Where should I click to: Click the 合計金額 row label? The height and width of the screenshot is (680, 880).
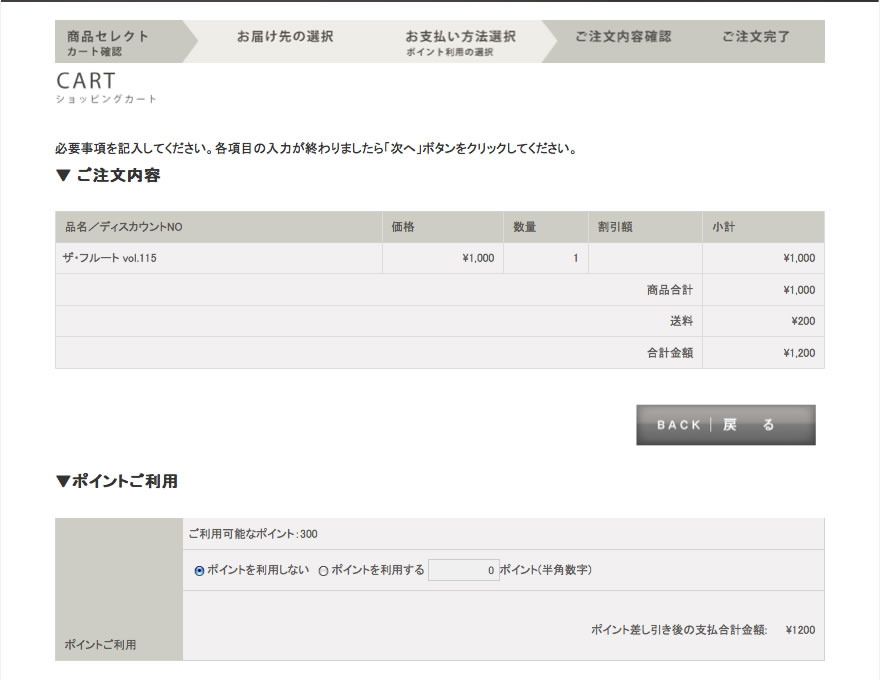(x=670, y=353)
